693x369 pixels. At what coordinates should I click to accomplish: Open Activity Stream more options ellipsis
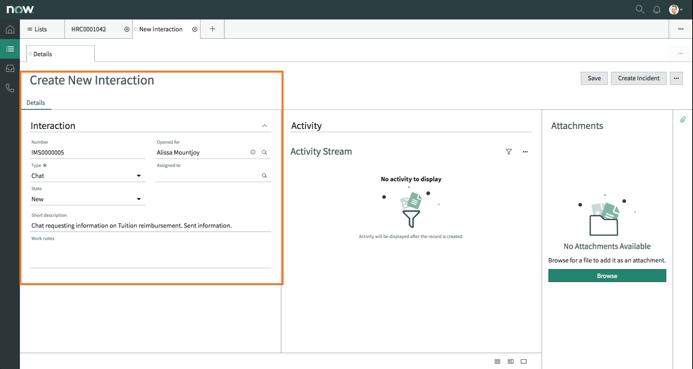525,152
